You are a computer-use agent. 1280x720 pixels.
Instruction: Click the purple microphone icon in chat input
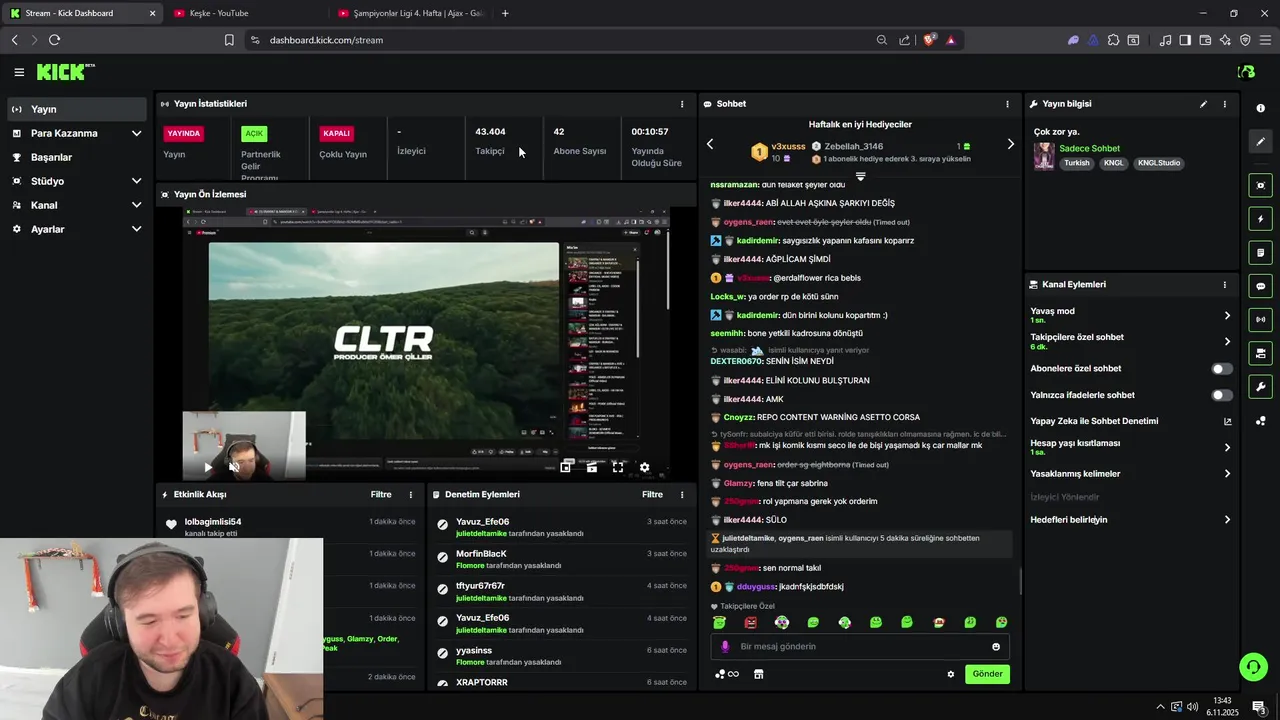pos(725,647)
